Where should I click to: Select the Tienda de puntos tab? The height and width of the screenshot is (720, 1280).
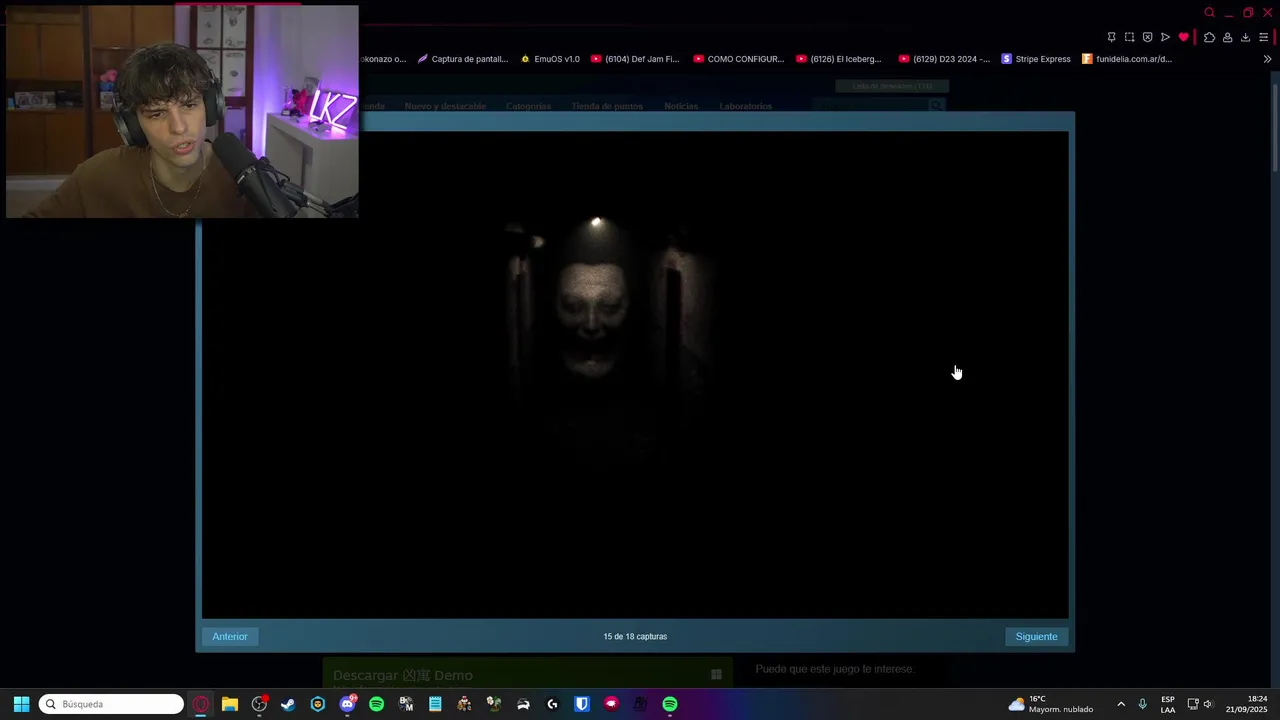(607, 106)
